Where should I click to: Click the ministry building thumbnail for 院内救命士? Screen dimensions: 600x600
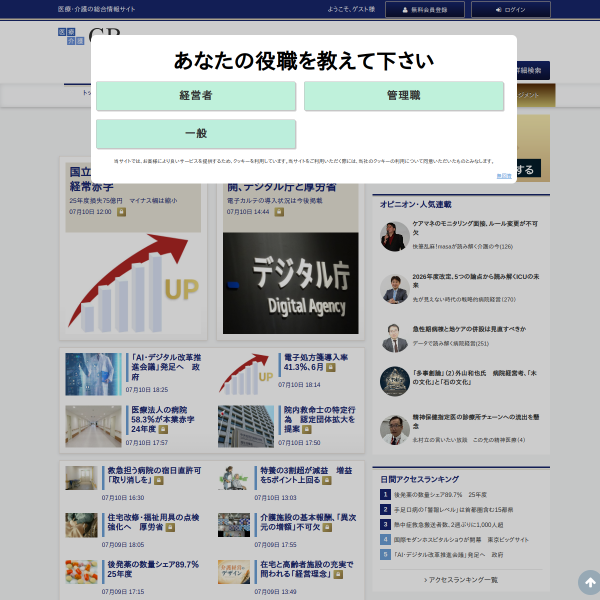pos(246,427)
